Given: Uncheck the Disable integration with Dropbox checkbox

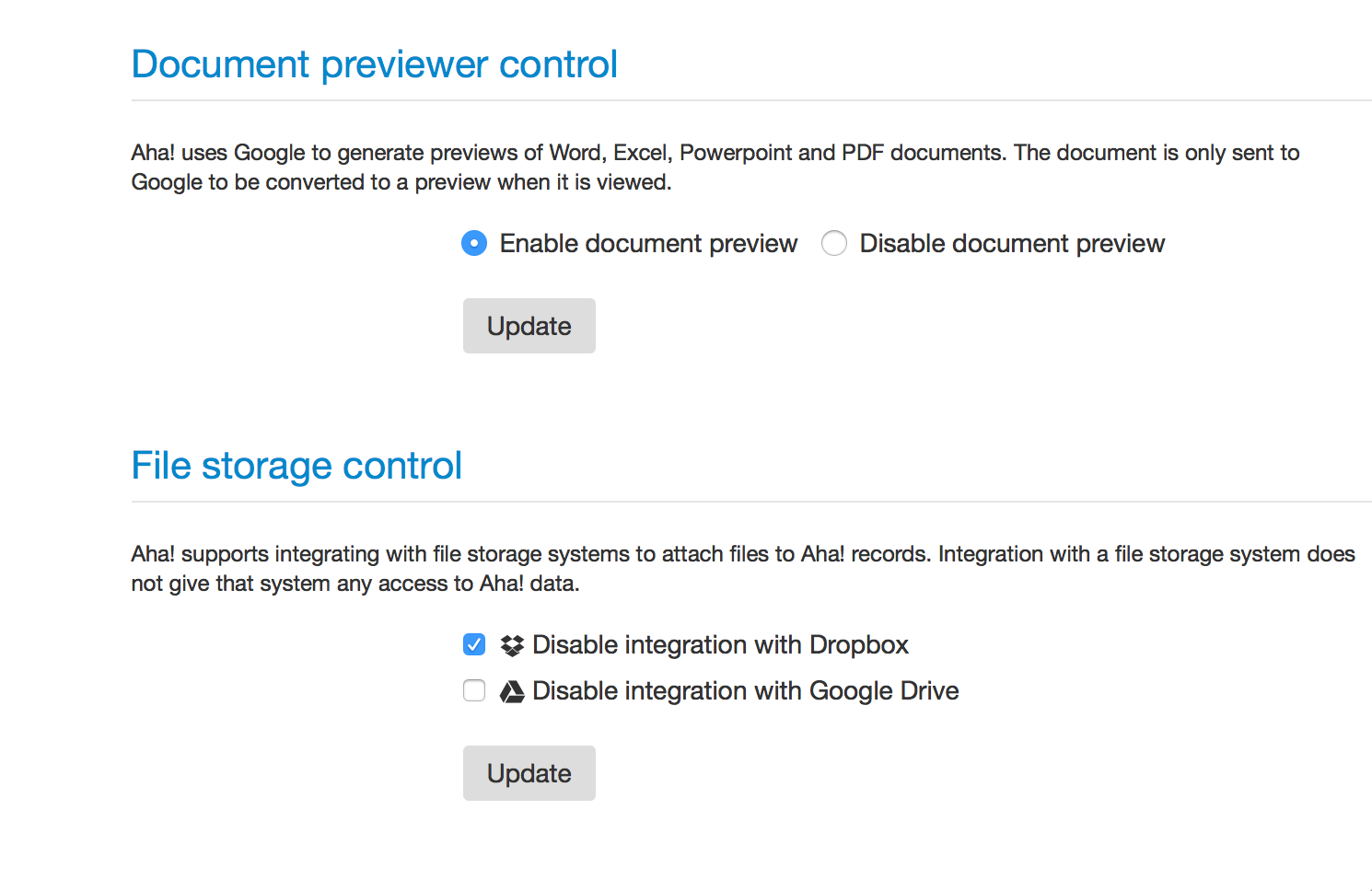Looking at the screenshot, I should (474, 644).
